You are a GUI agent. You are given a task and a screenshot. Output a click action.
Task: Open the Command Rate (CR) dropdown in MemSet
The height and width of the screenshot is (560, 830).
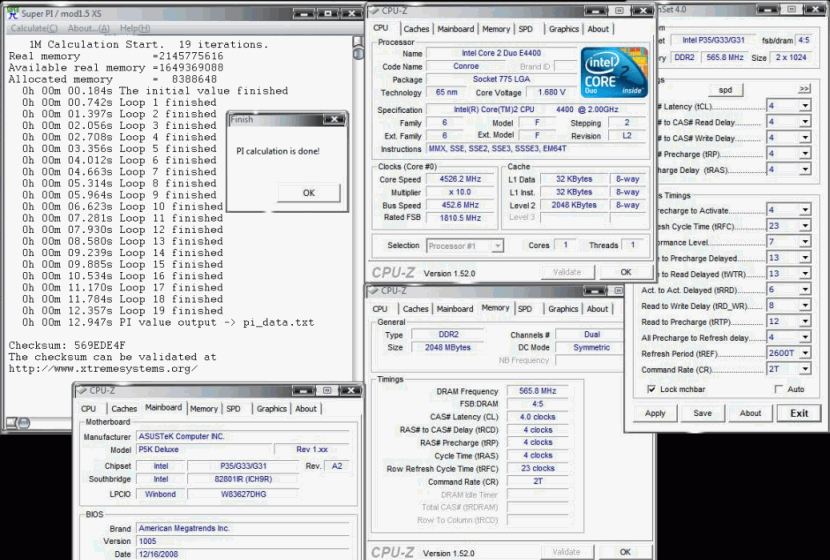click(x=805, y=369)
